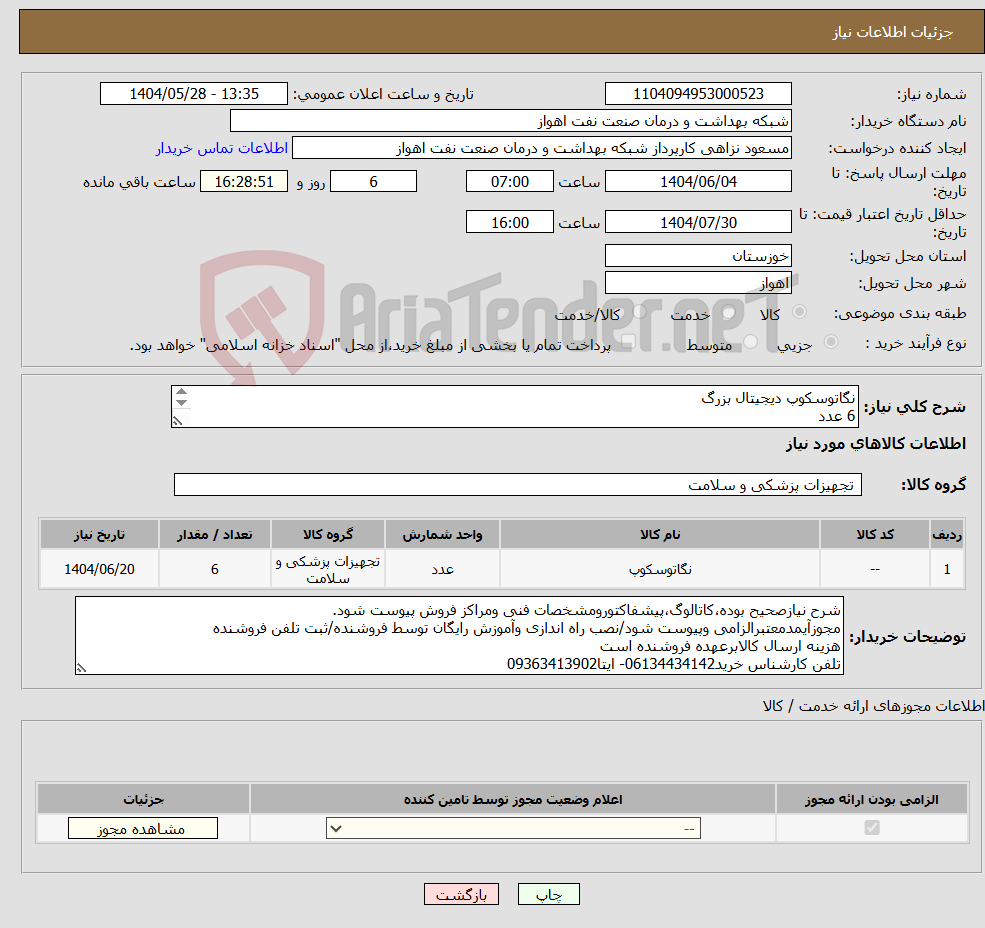
Task: Click the ردیف column header
Action: [947, 534]
